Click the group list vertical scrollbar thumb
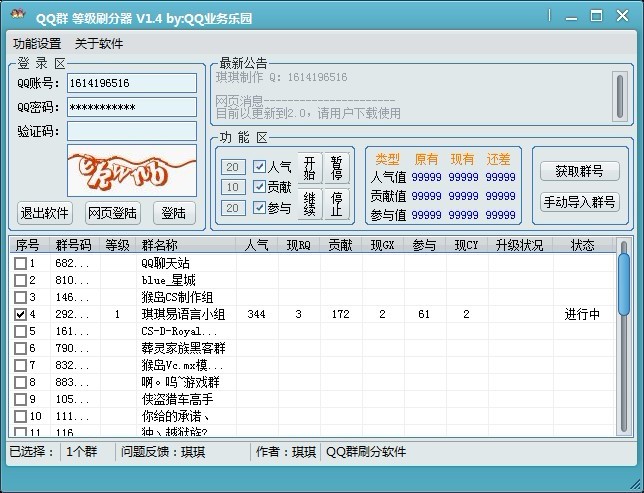 pos(624,284)
